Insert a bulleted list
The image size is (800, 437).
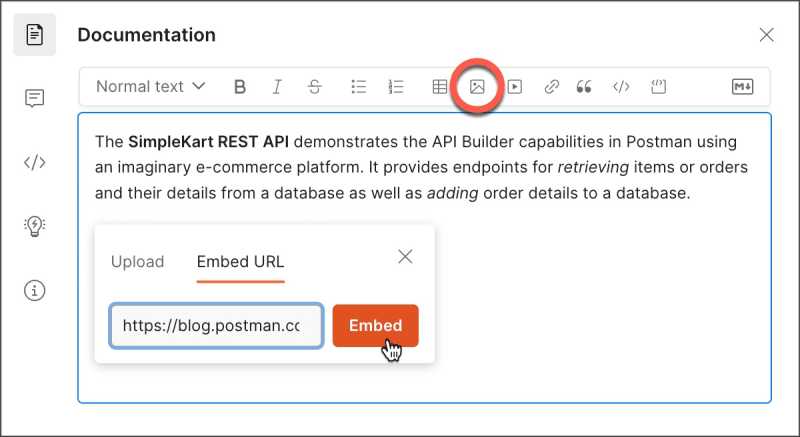[359, 87]
